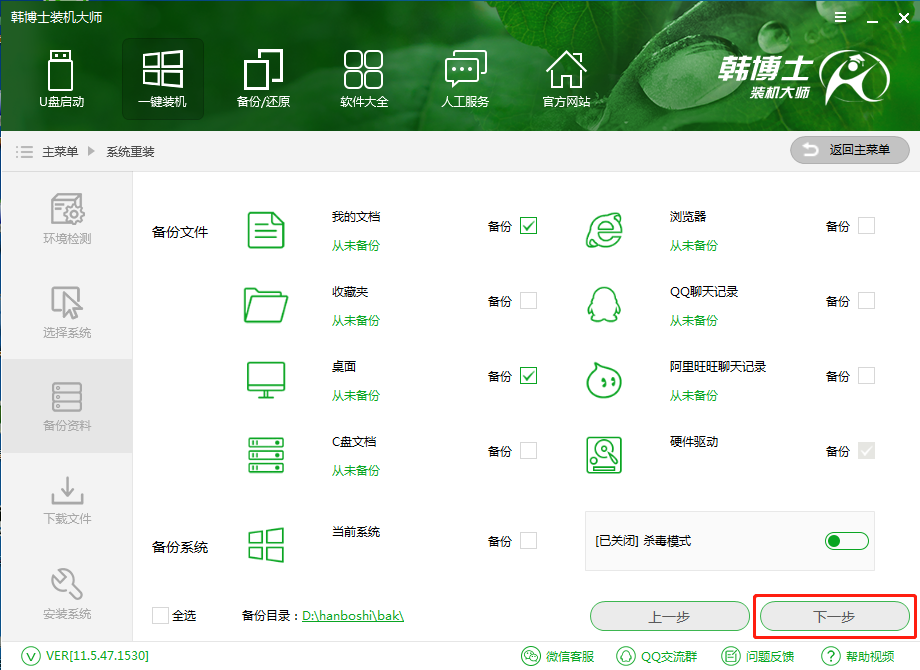The width and height of the screenshot is (920, 670).
Task: Open the D:\hanboshi\bak backup directory link
Action: pos(352,616)
